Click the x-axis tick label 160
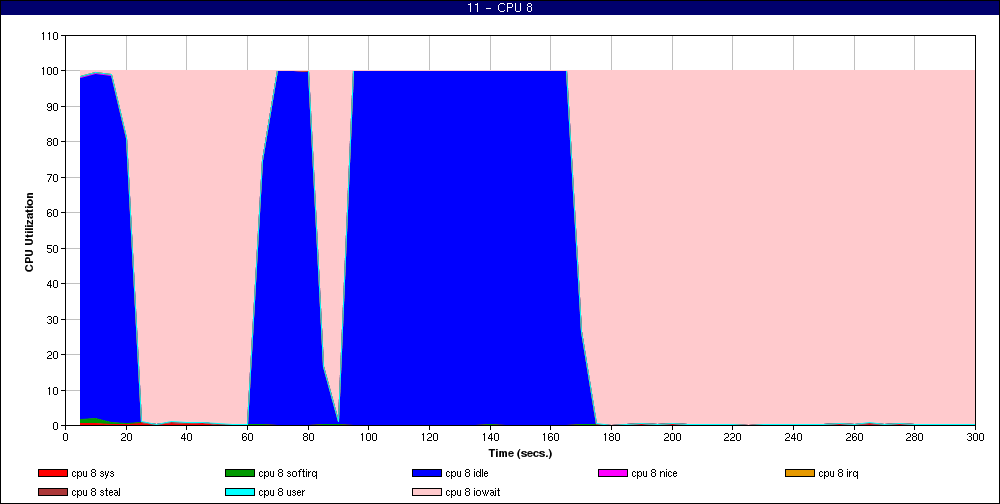 (550, 437)
